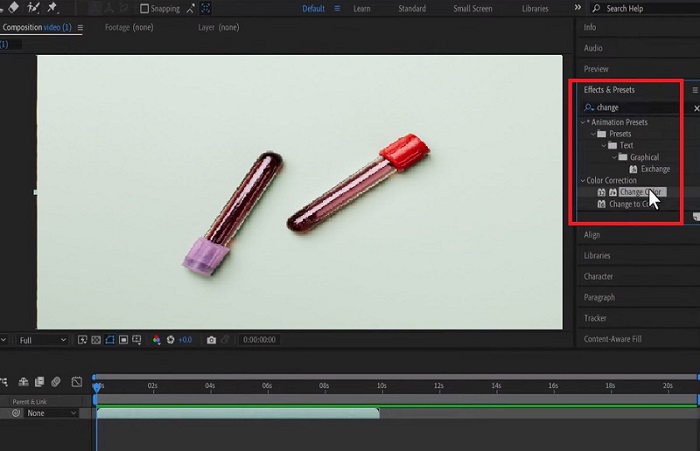Click the Search Help magnifier icon
This screenshot has height=451, width=700.
point(596,8)
